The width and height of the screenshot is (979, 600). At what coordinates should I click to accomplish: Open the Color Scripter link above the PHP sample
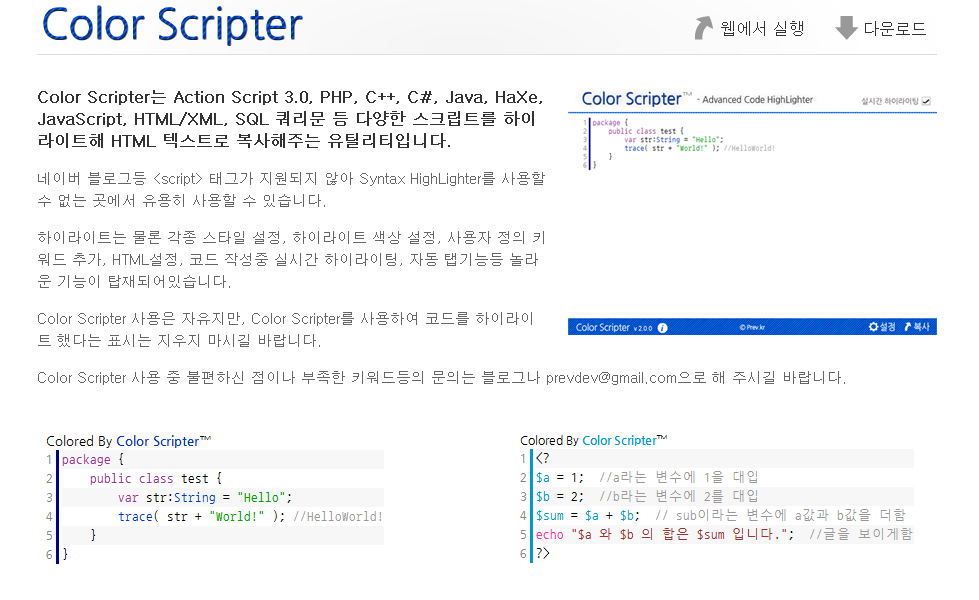(625, 440)
